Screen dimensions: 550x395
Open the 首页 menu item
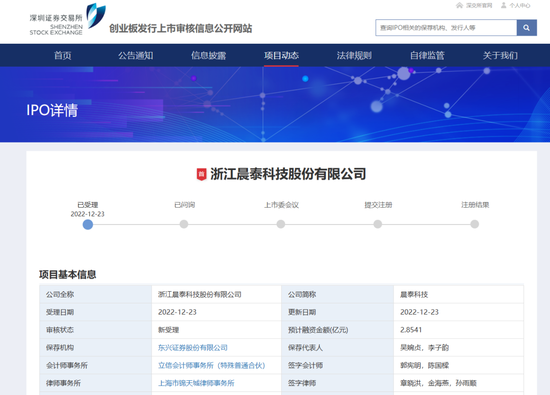coord(63,55)
